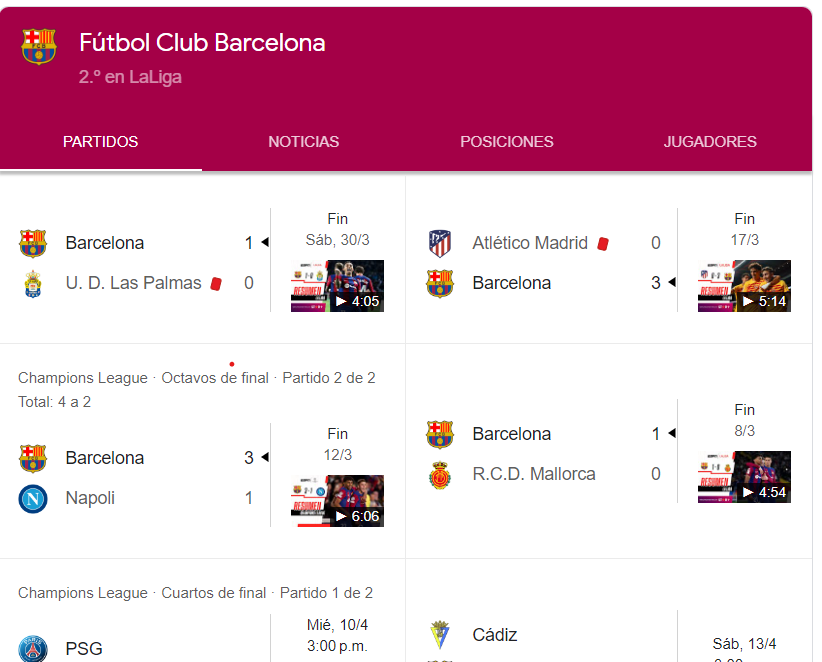Screen dimensions: 822x662
Task: Select the JUGADORES tab
Action: 710,142
